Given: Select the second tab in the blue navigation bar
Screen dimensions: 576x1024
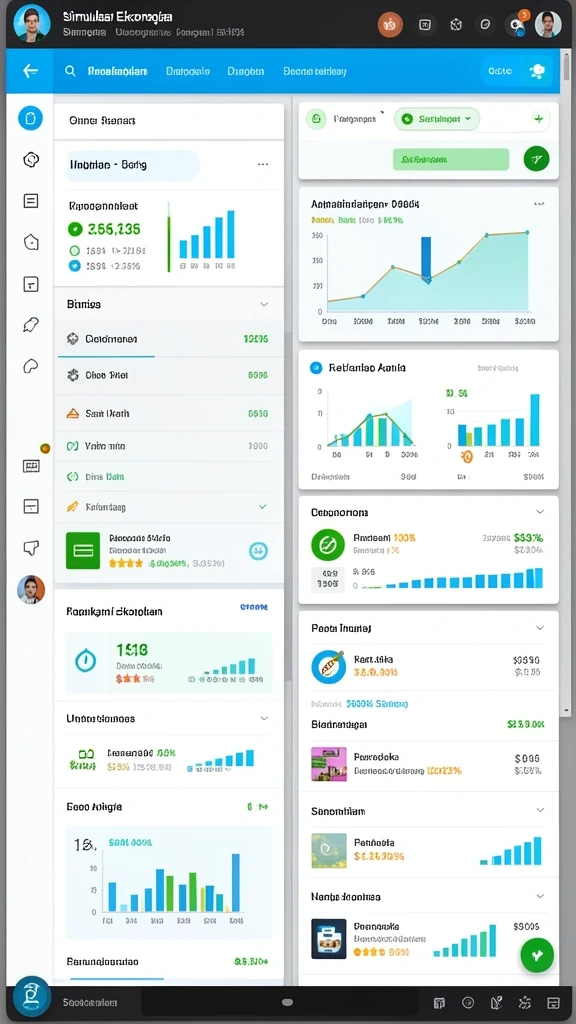Looking at the screenshot, I should (187, 71).
